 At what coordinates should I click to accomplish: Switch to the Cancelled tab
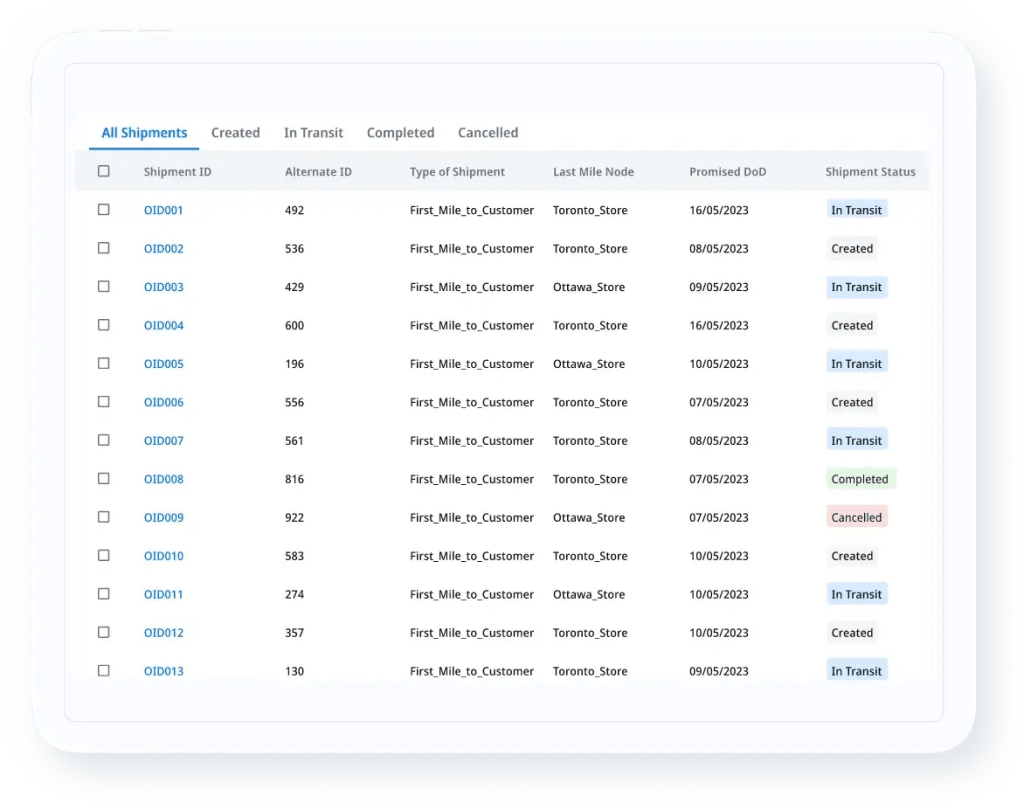click(x=488, y=132)
